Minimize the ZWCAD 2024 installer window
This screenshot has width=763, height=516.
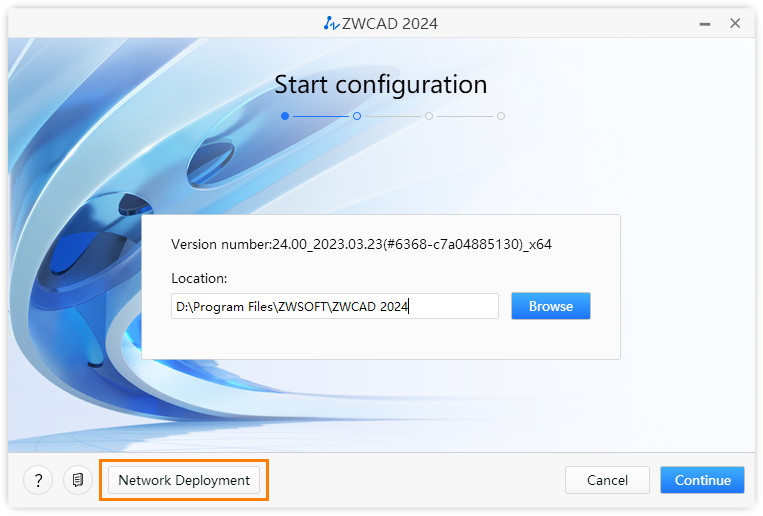[705, 24]
